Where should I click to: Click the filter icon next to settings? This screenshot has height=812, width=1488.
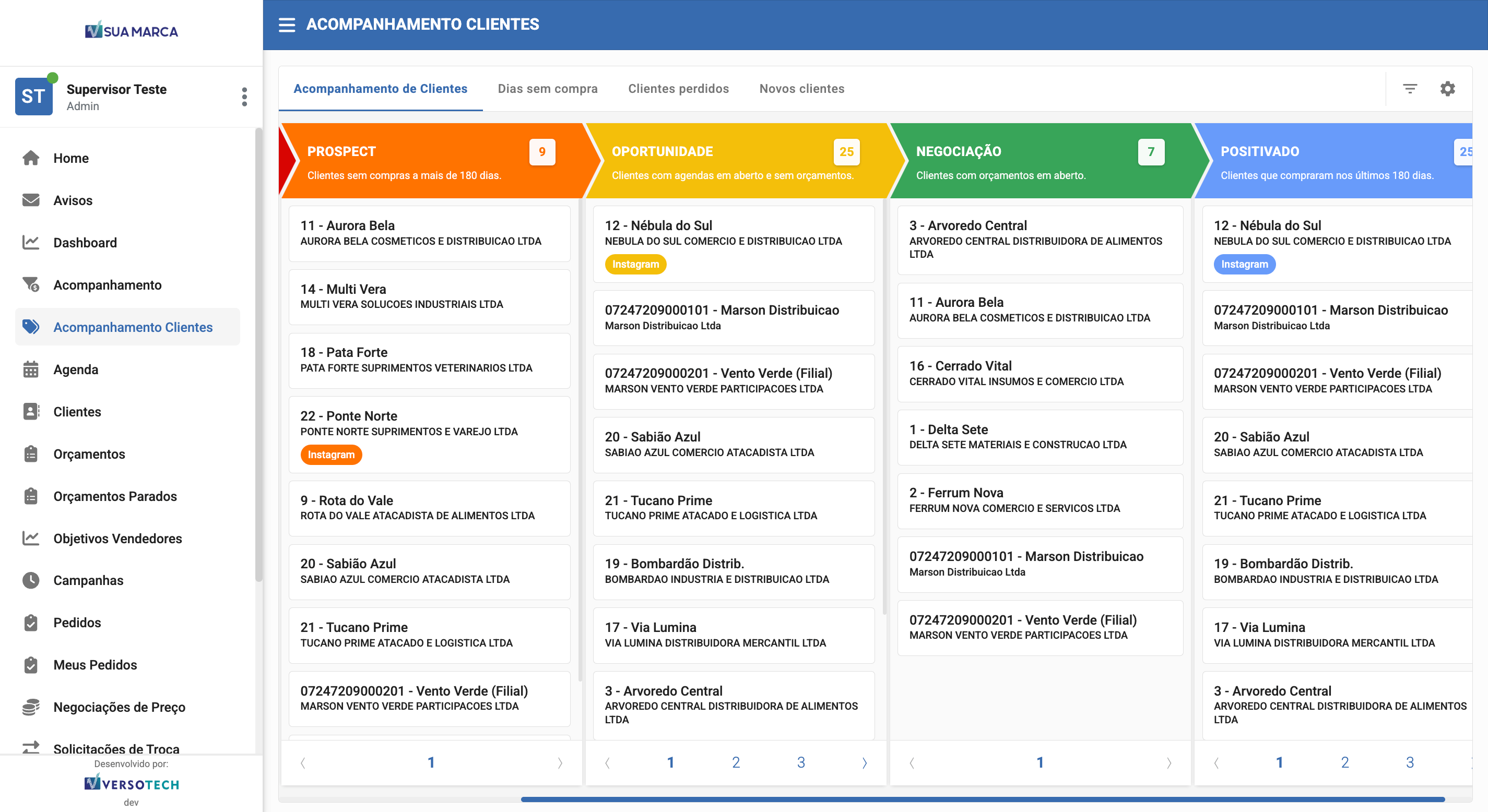pyautogui.click(x=1410, y=88)
